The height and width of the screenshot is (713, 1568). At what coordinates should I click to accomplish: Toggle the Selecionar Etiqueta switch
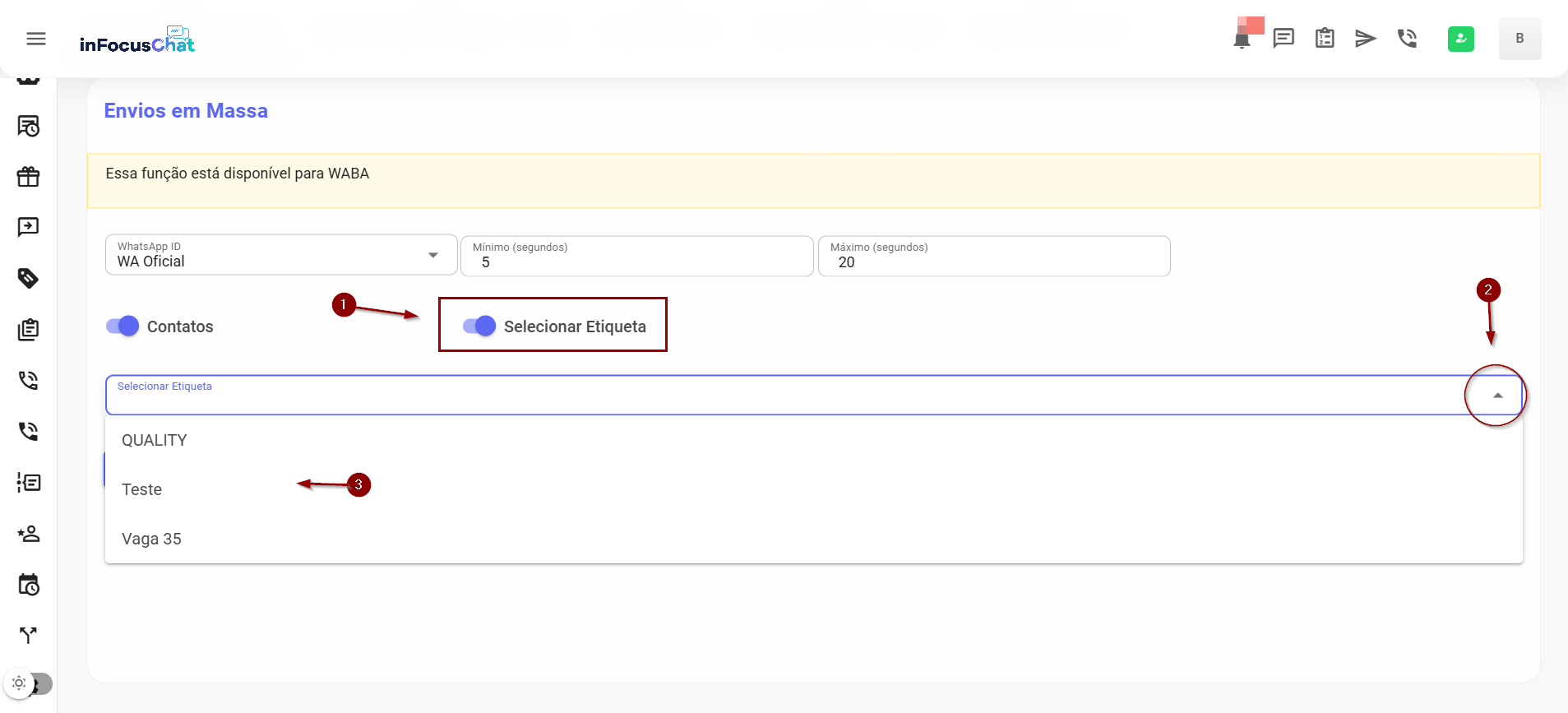(x=479, y=326)
